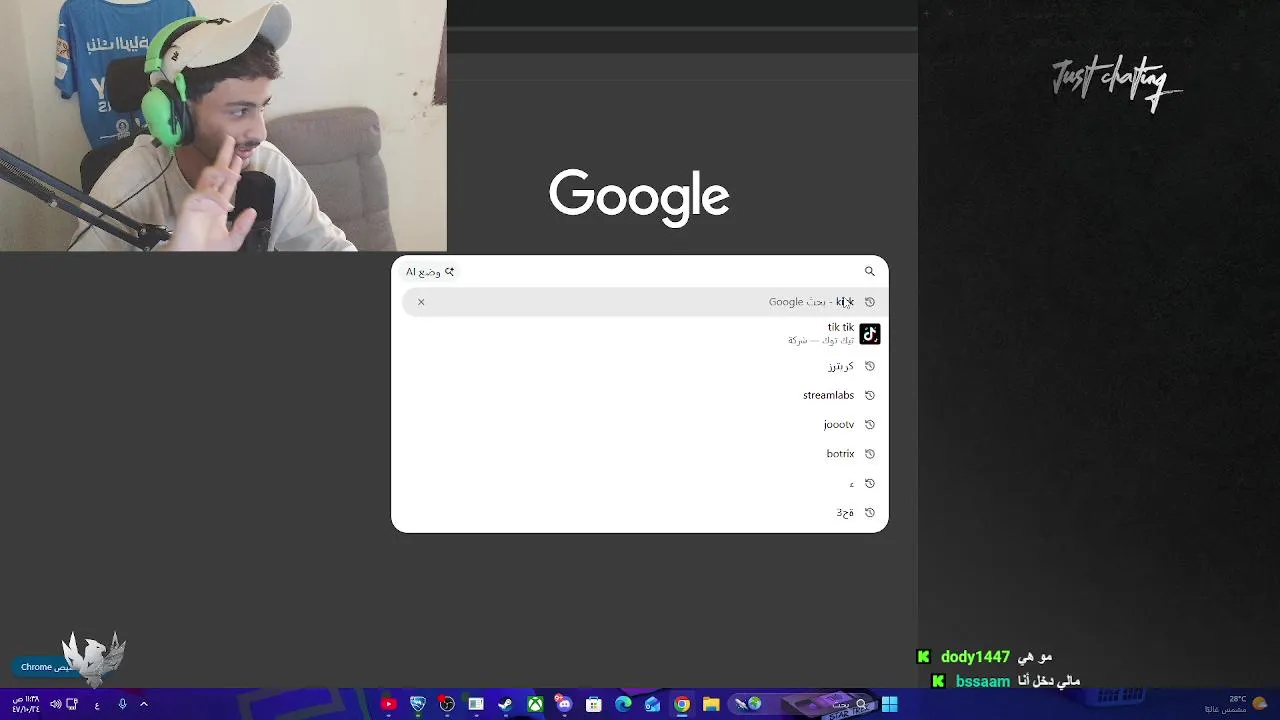Click history clock icon beside streamlabs
This screenshot has width=1280, height=720.
pyautogui.click(x=869, y=395)
